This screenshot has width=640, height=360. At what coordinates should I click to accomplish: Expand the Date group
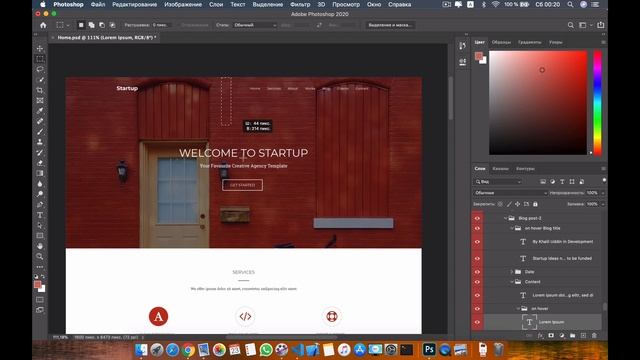tap(512, 272)
